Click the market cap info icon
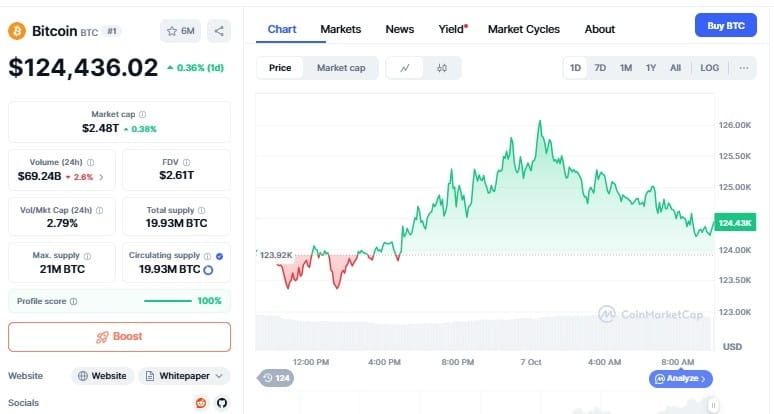Image resolution: width=774 pixels, height=414 pixels. (142, 115)
